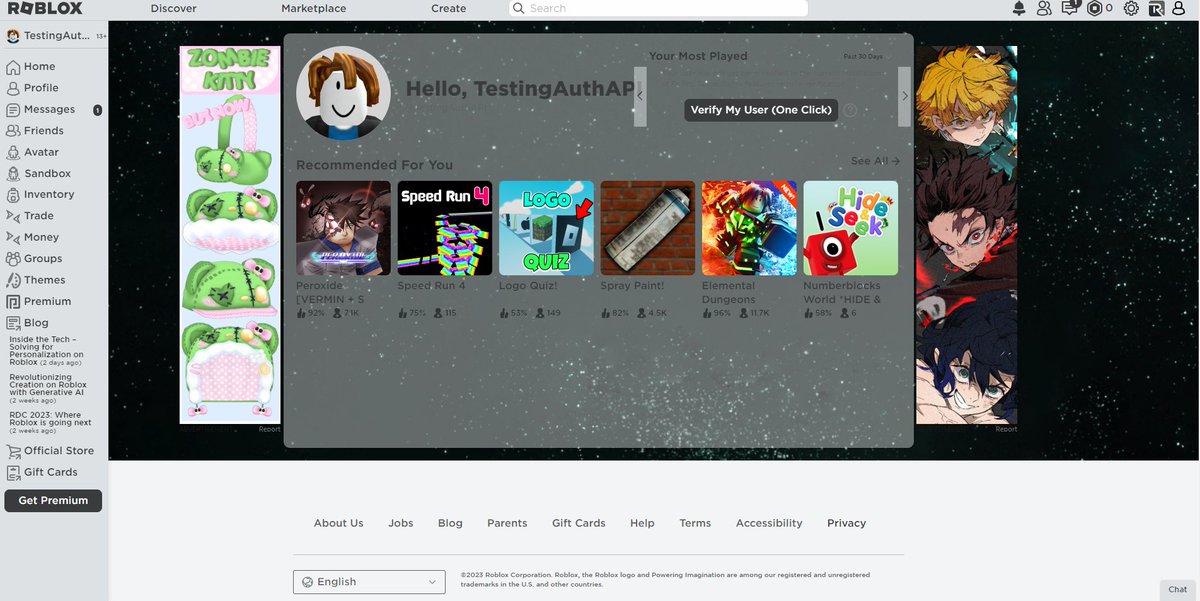Viewport: 1200px width, 601px height.
Task: Click the Jobs footer link
Action: 401,523
